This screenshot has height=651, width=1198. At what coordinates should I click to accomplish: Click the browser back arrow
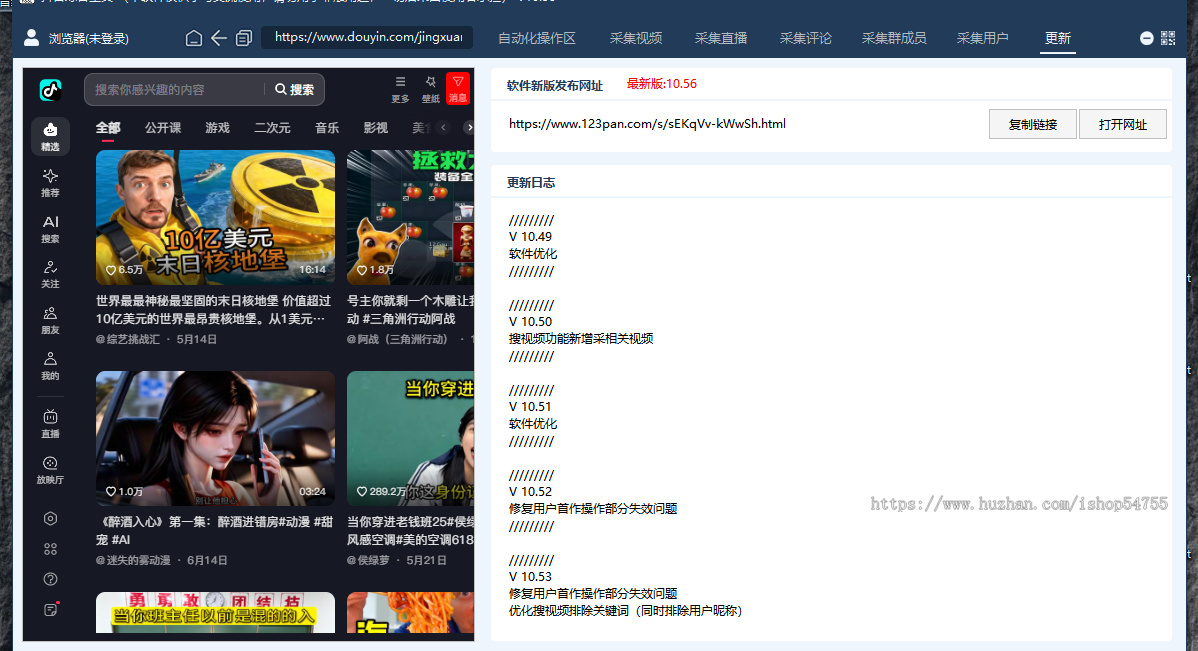[219, 37]
